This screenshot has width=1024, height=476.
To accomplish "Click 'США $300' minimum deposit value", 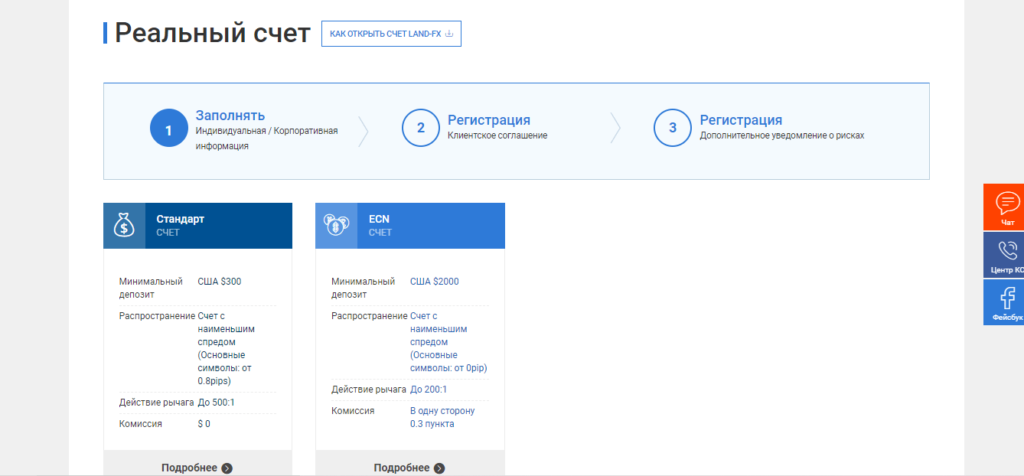I will (219, 281).
